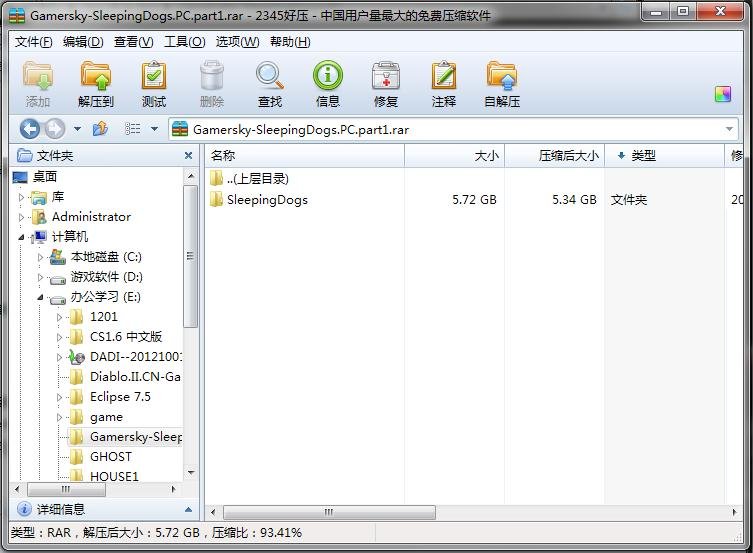Image resolution: width=753 pixels, height=553 pixels.
Task: Click the folder tree vertical scrollbar thumb
Action: (x=191, y=256)
